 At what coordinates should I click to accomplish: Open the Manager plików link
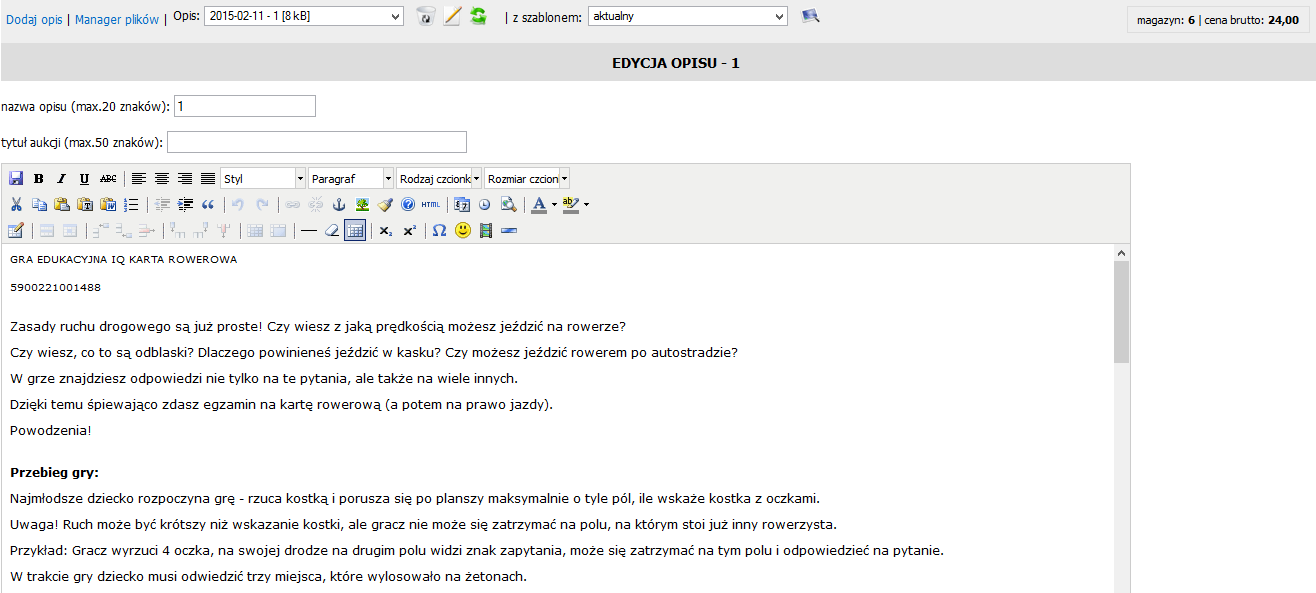pyautogui.click(x=116, y=19)
